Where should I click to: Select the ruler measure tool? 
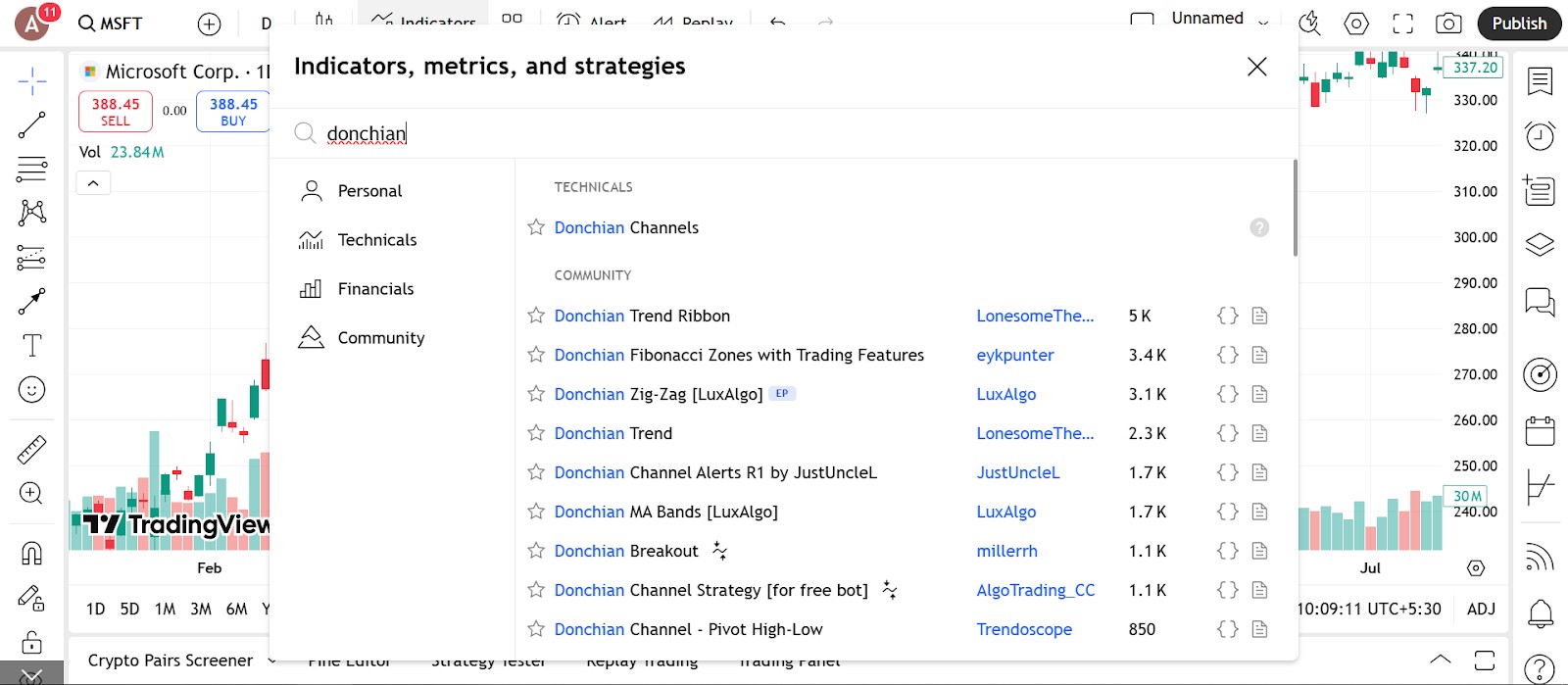32,450
